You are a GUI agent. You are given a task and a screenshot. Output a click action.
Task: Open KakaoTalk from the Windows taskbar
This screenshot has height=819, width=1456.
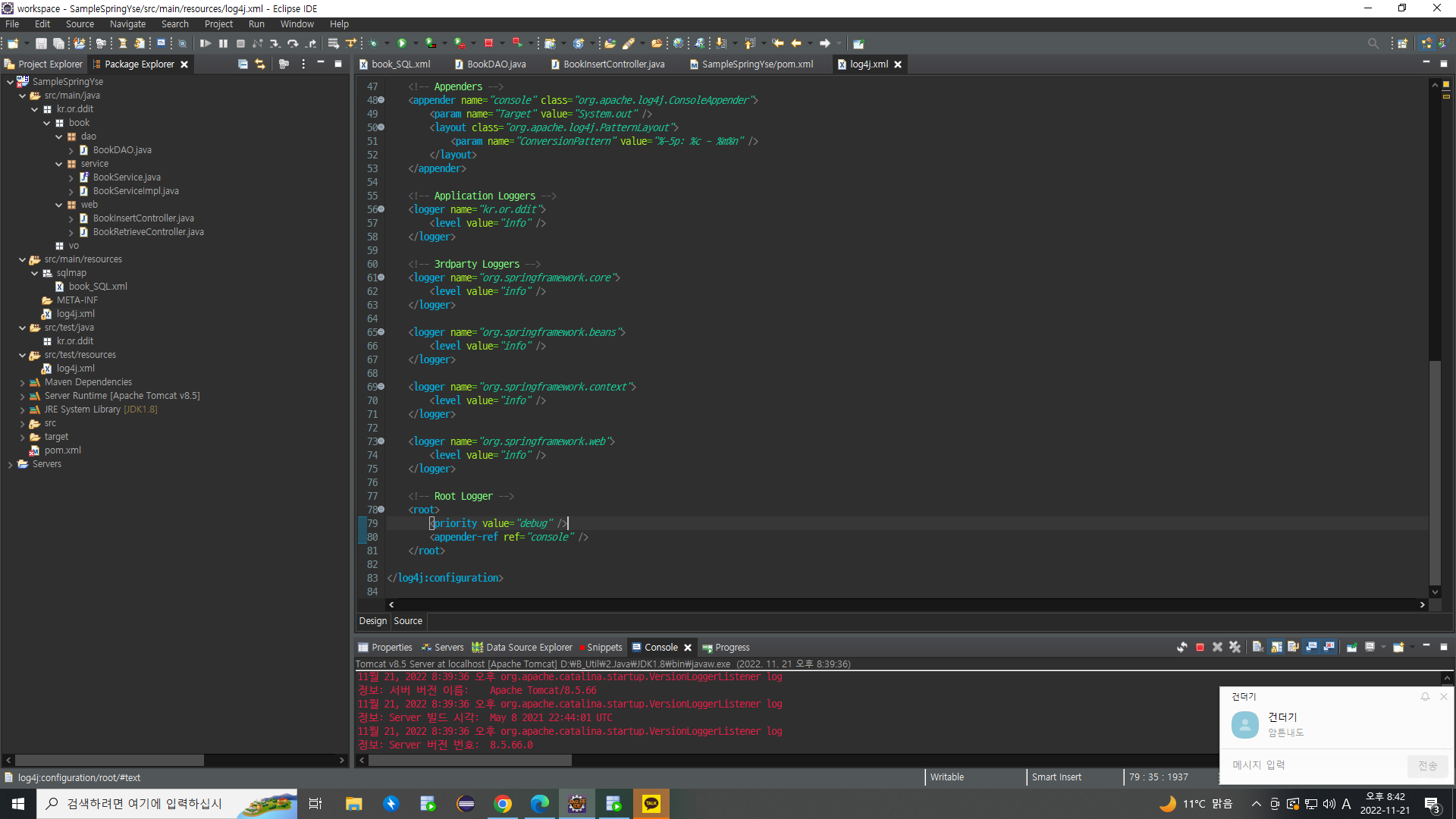[x=651, y=804]
